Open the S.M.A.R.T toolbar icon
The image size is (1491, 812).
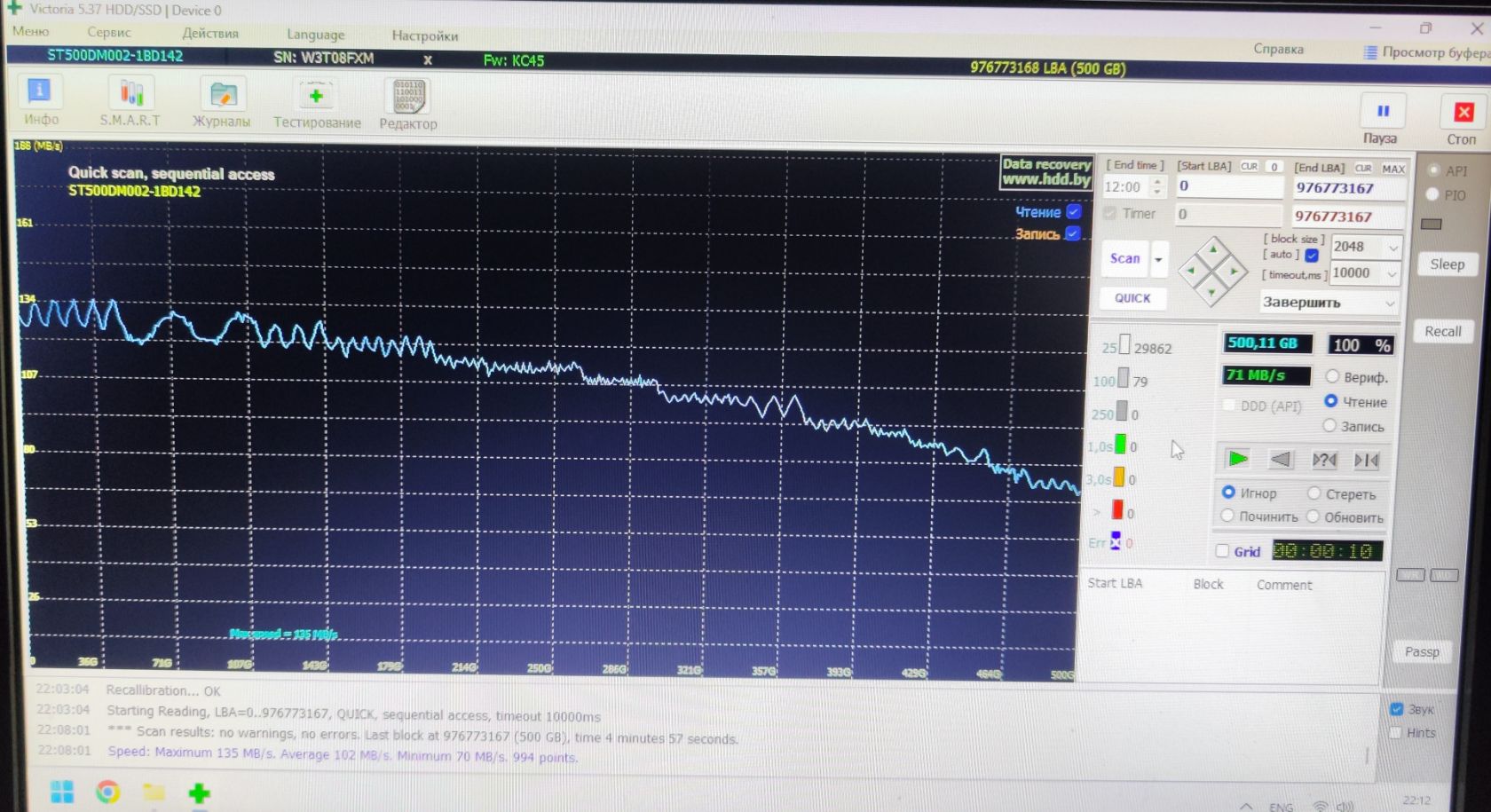click(131, 92)
